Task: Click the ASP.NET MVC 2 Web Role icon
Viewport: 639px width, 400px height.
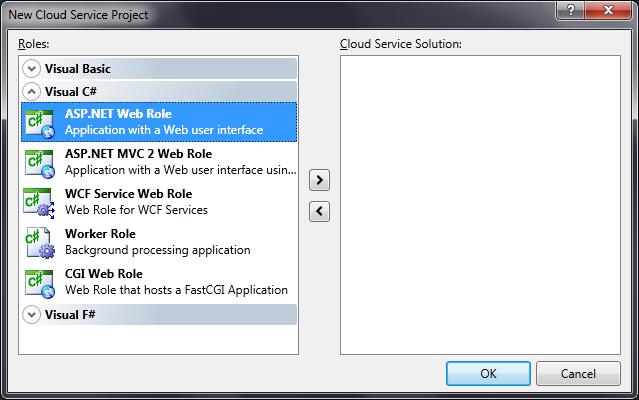Action: pos(39,162)
